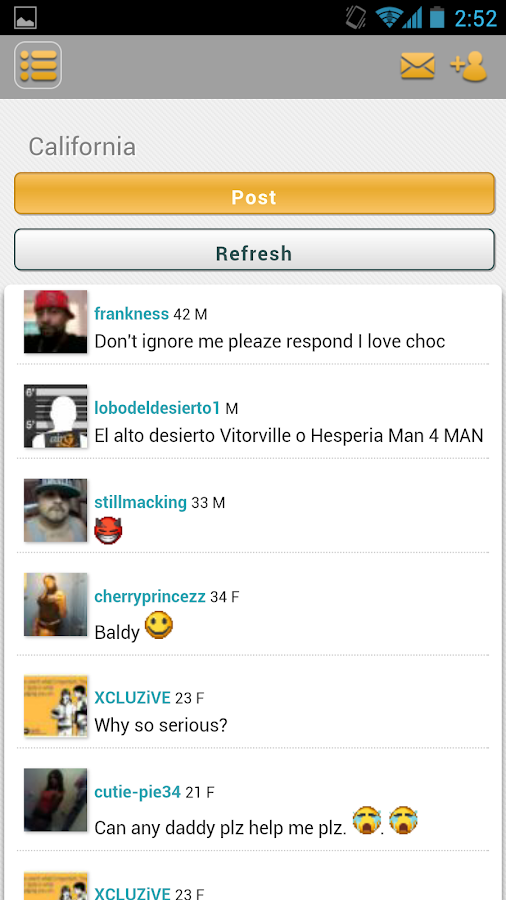Viewport: 506px width, 900px height.
Task: Tap the picture notification icon in status bar
Action: 25,18
